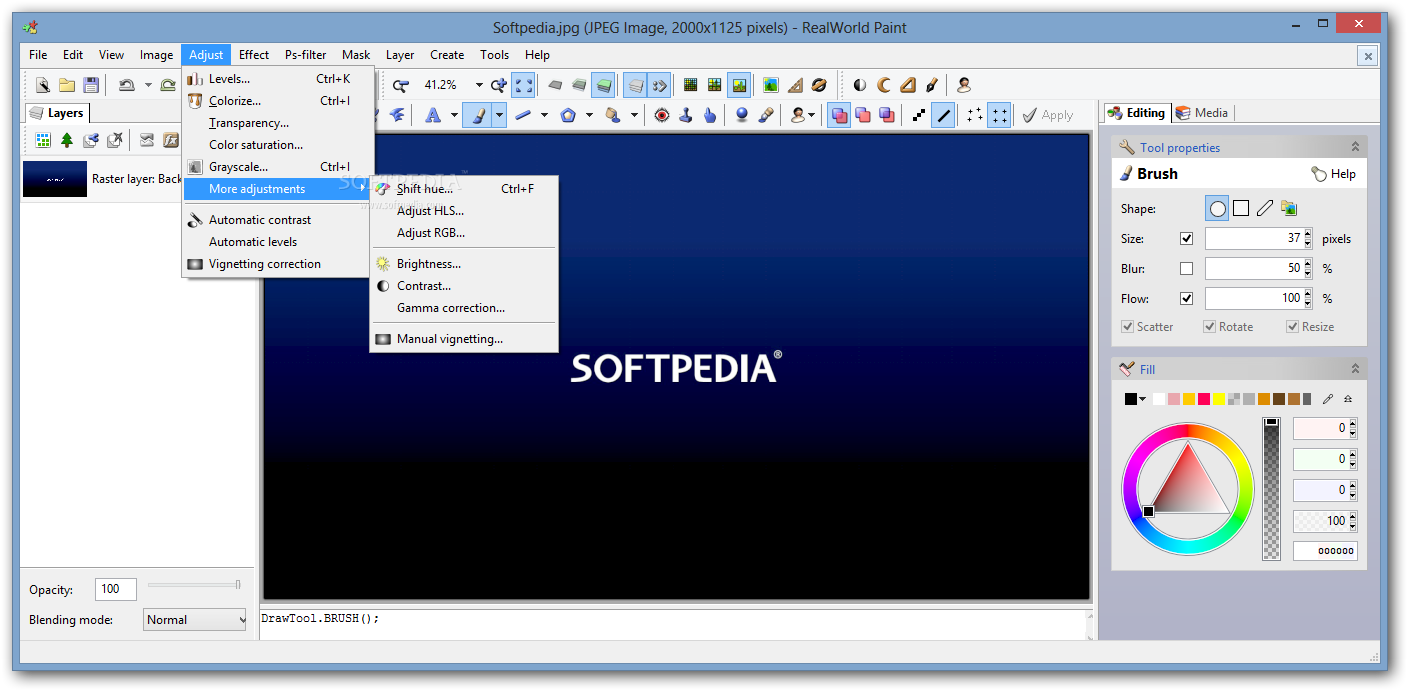Zoom out using the magnifier minus icon
Viewport: 1408px width, 691px height.
click(401, 85)
